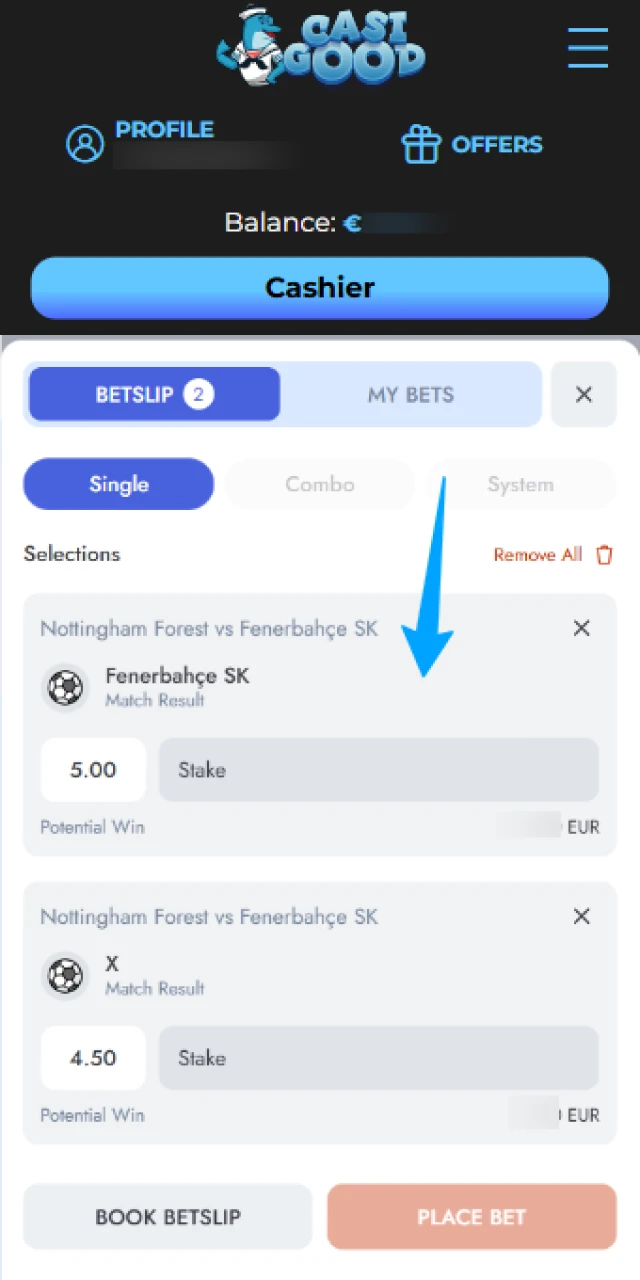Image resolution: width=640 pixels, height=1280 pixels.
Task: Remove the Fenerbahçe SK selection
Action: pyautogui.click(x=581, y=628)
